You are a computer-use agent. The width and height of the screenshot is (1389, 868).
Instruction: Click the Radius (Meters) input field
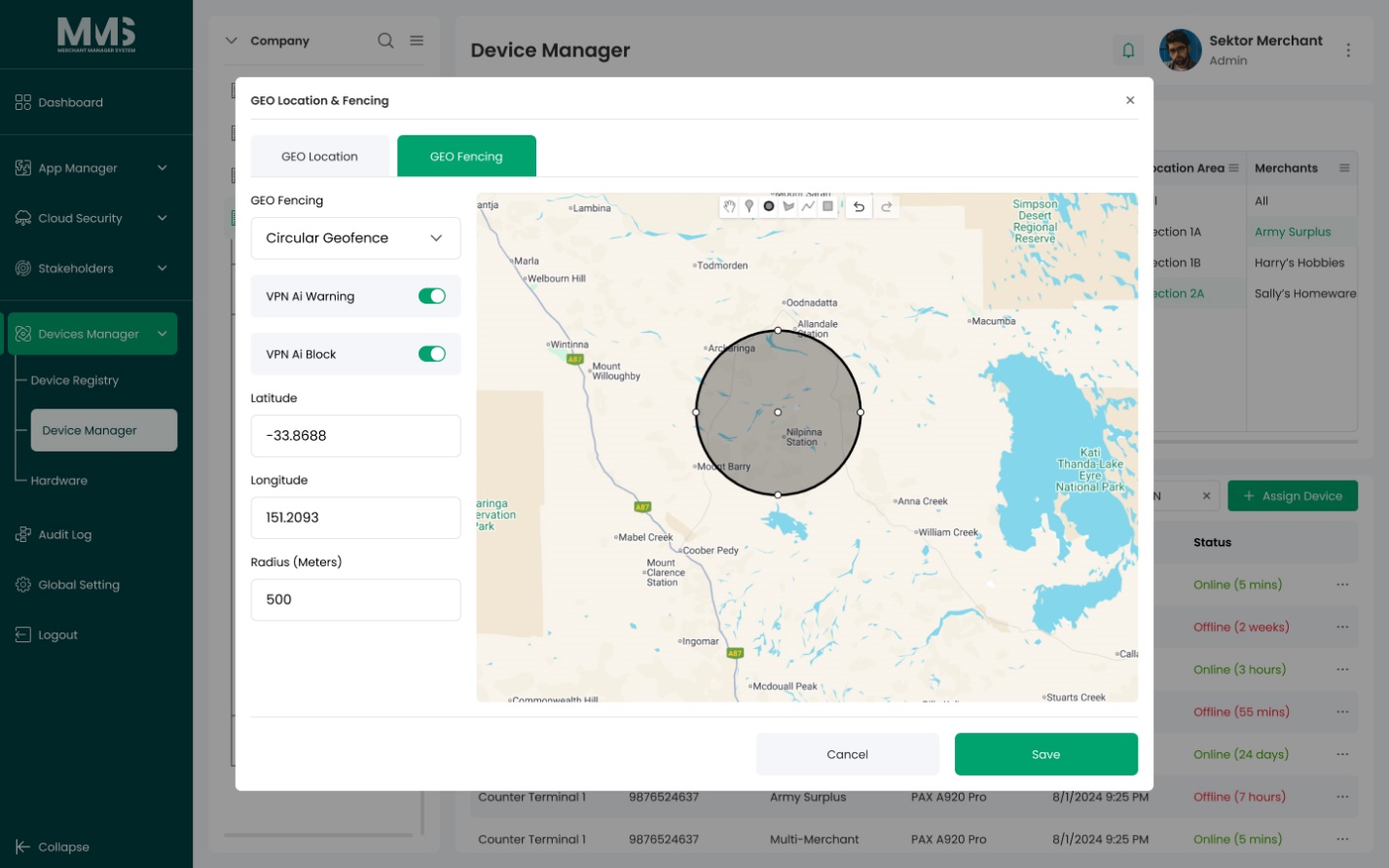(x=355, y=599)
